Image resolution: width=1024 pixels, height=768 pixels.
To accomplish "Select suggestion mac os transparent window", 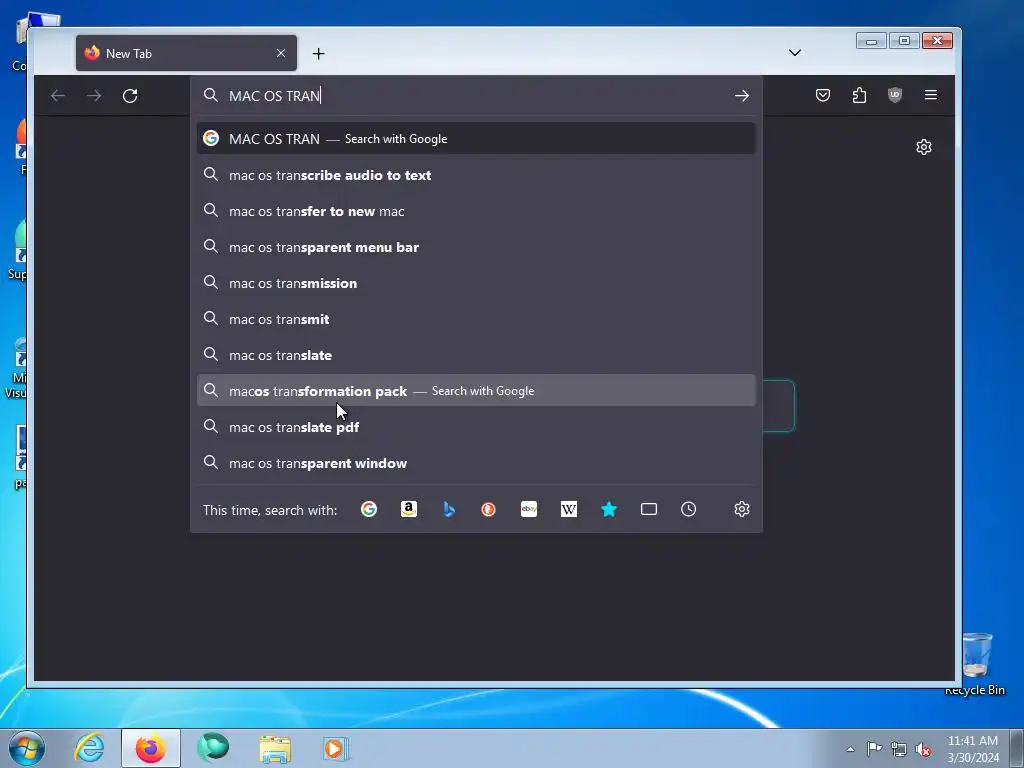I will pyautogui.click(x=476, y=463).
